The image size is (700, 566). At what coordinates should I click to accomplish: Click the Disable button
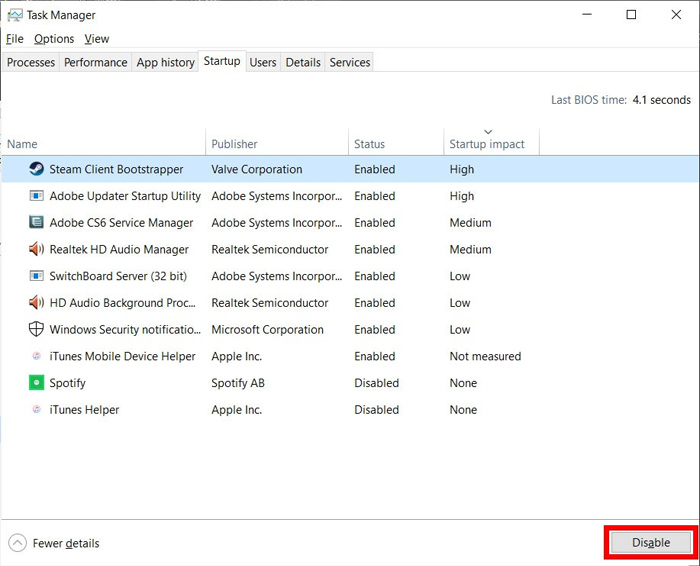[651, 543]
